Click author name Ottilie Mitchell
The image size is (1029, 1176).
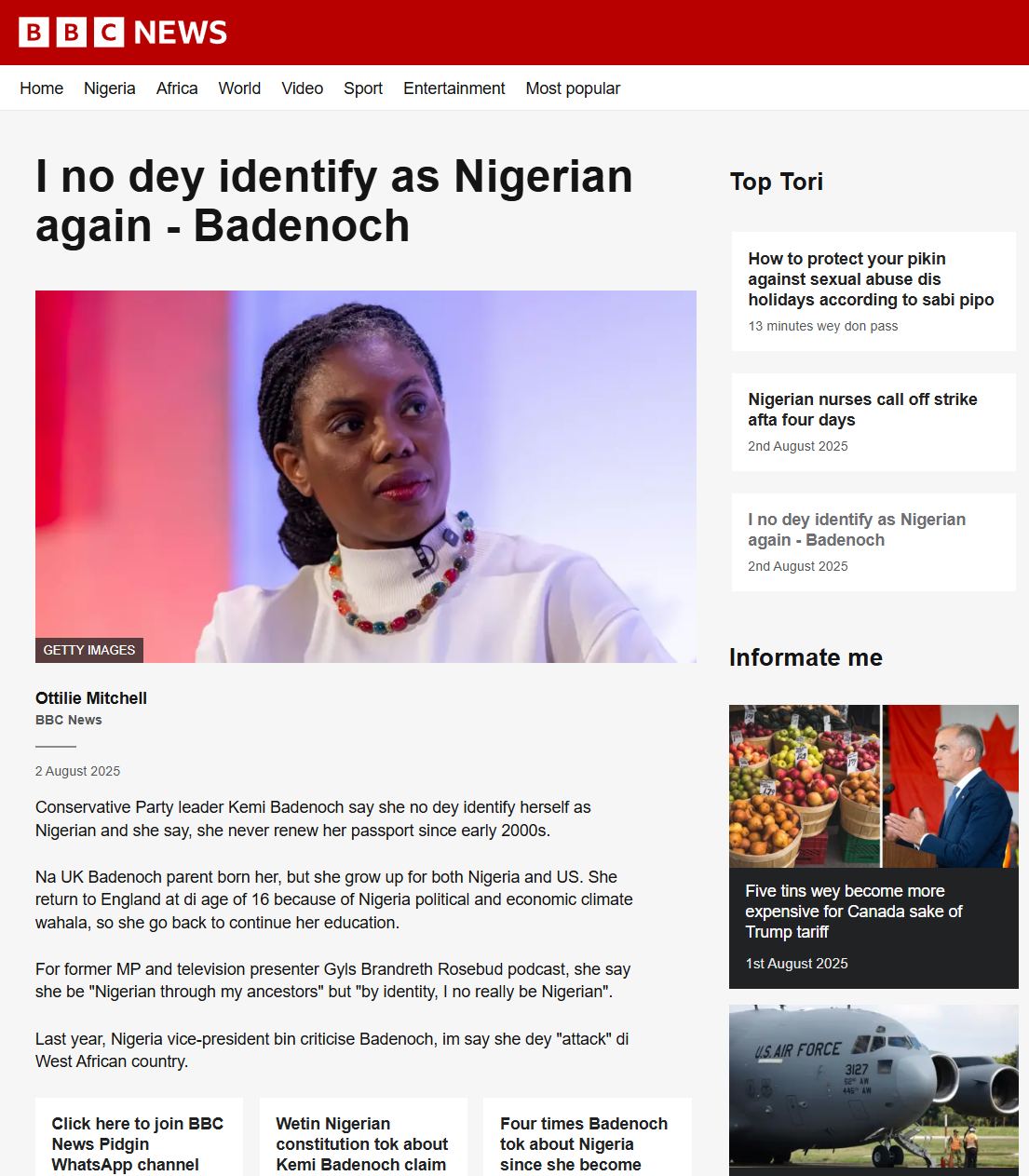91,698
